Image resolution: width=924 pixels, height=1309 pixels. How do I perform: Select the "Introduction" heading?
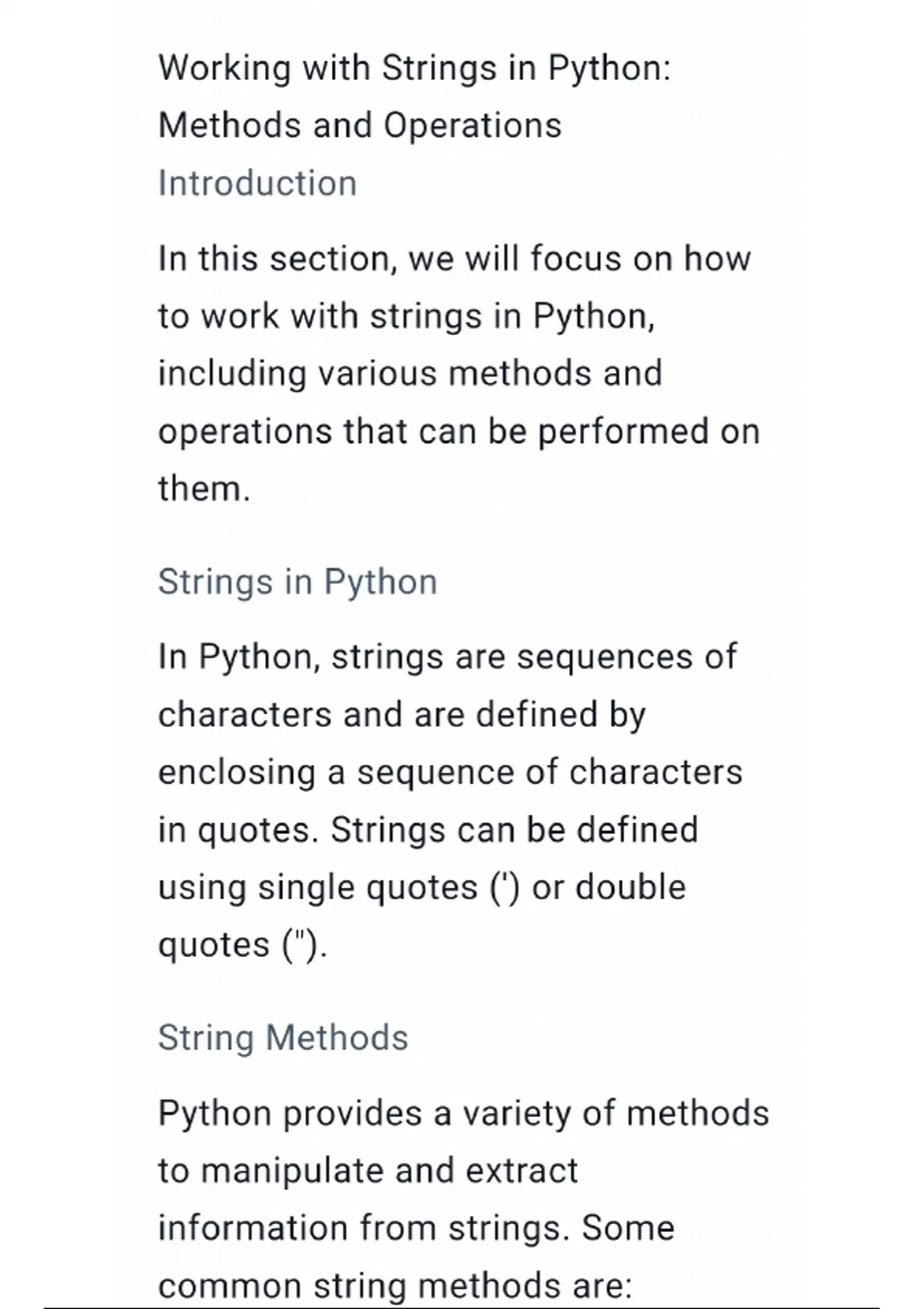click(x=257, y=184)
